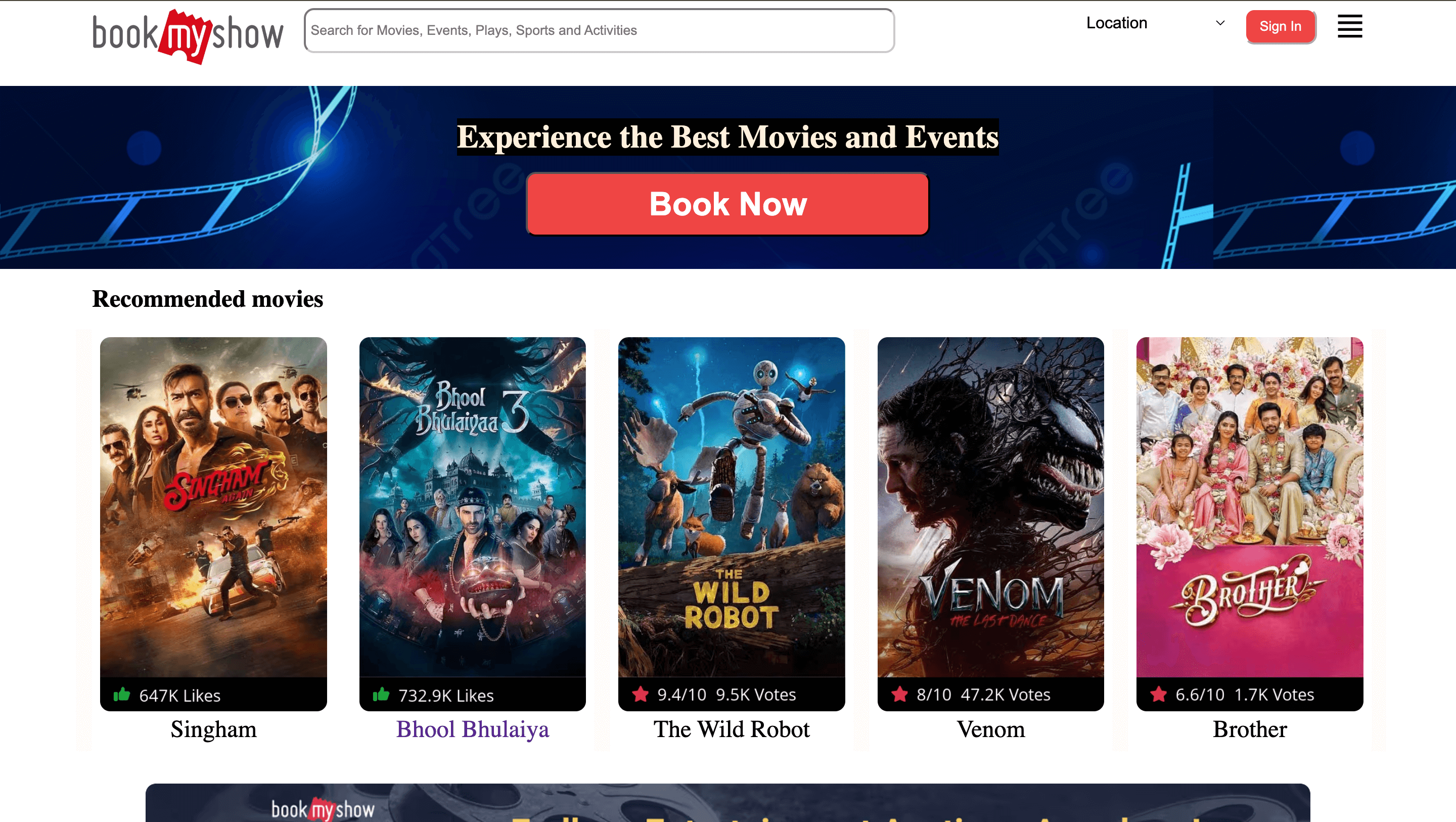This screenshot has height=822, width=1456.
Task: Click the Location dropdown chevron arrow
Action: pyautogui.click(x=1220, y=23)
